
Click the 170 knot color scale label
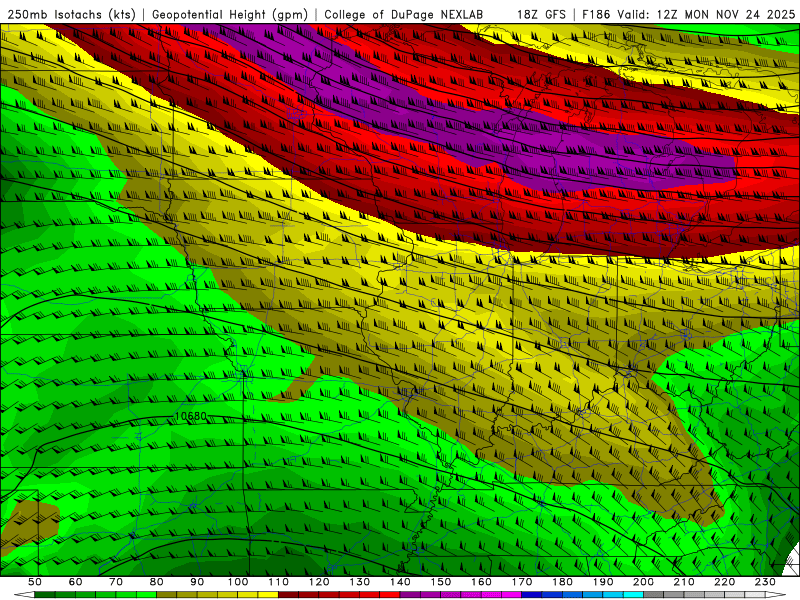(x=522, y=582)
